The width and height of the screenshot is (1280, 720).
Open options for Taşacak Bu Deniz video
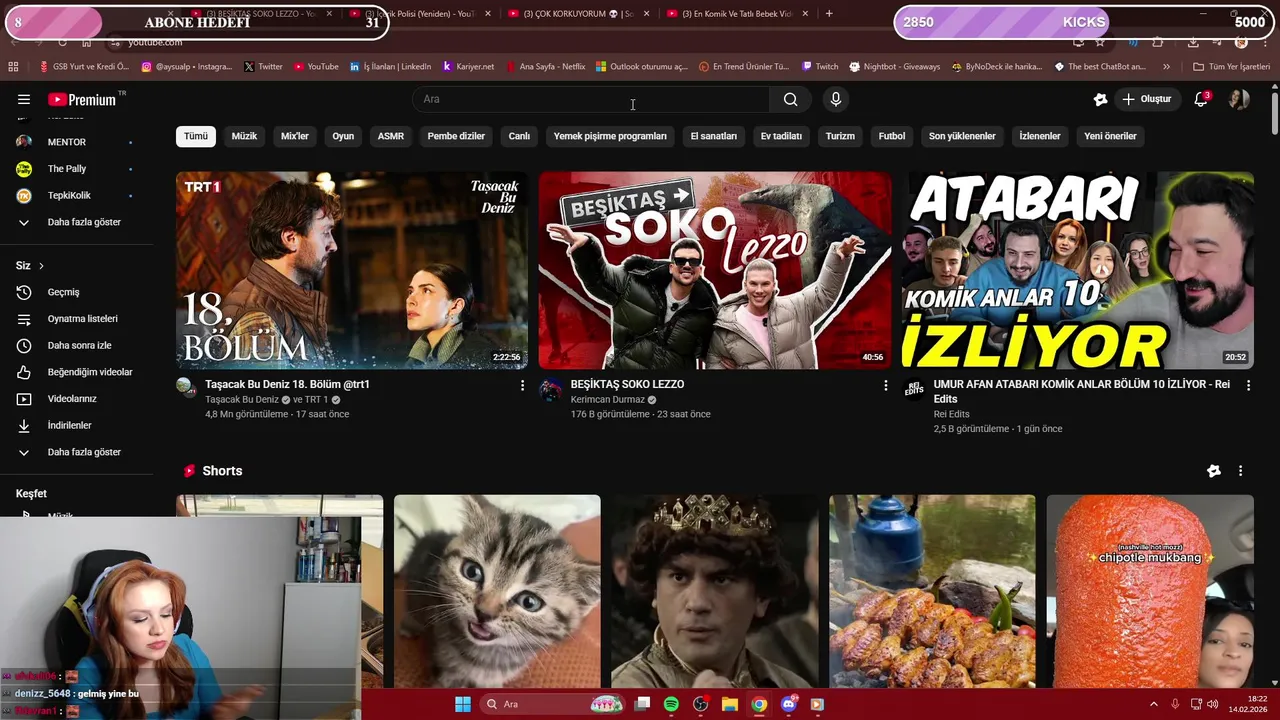pyautogui.click(x=522, y=385)
